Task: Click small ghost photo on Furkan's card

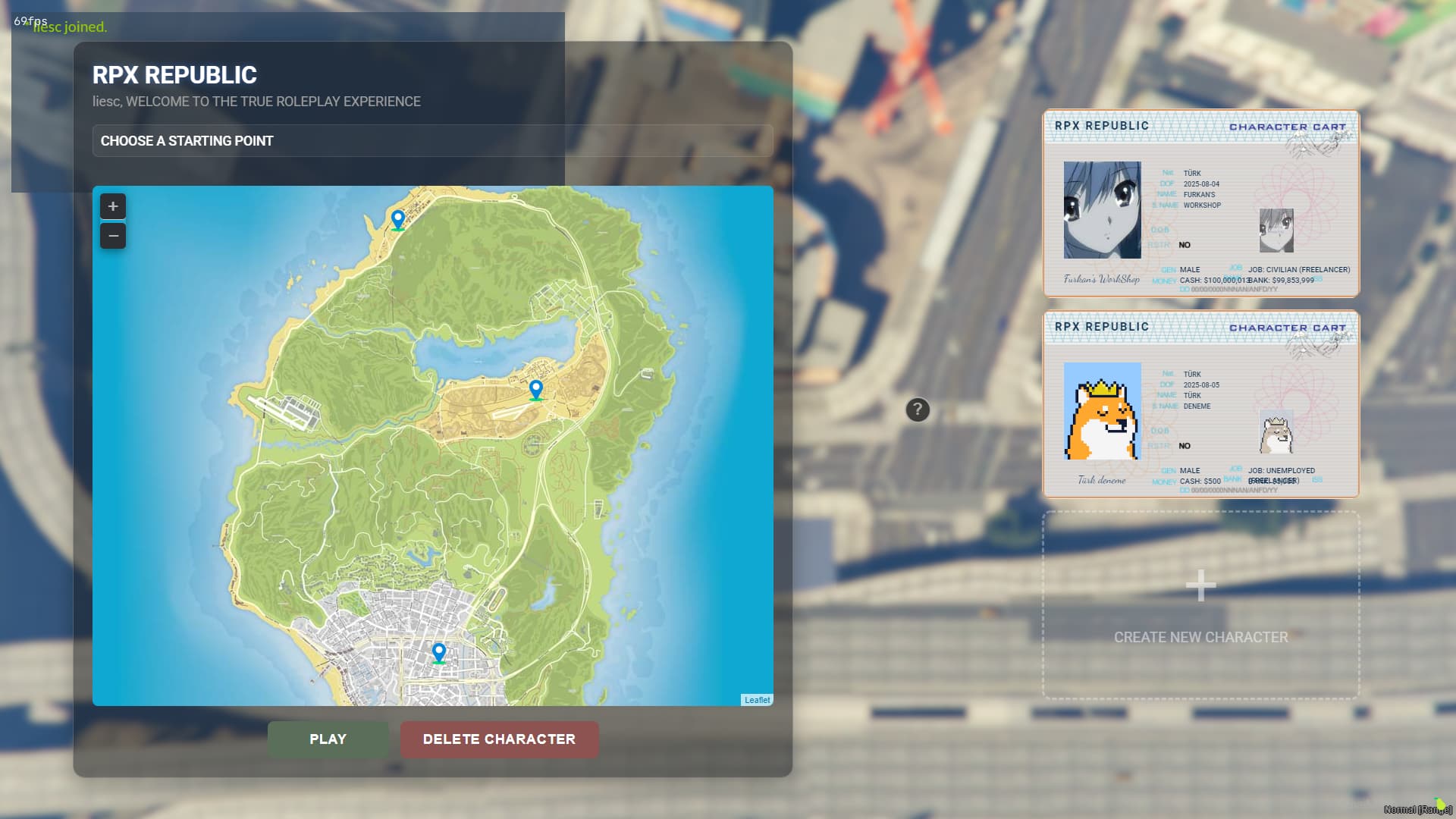Action: pos(1276,231)
